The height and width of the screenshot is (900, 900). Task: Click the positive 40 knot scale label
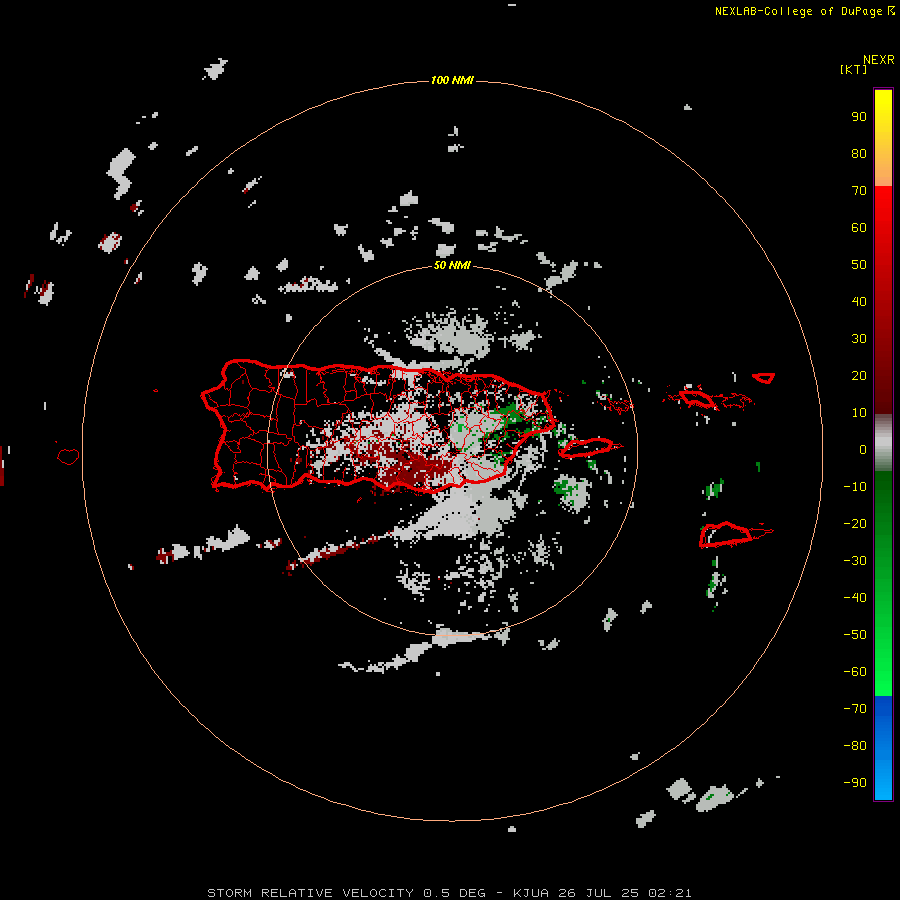pyautogui.click(x=859, y=301)
